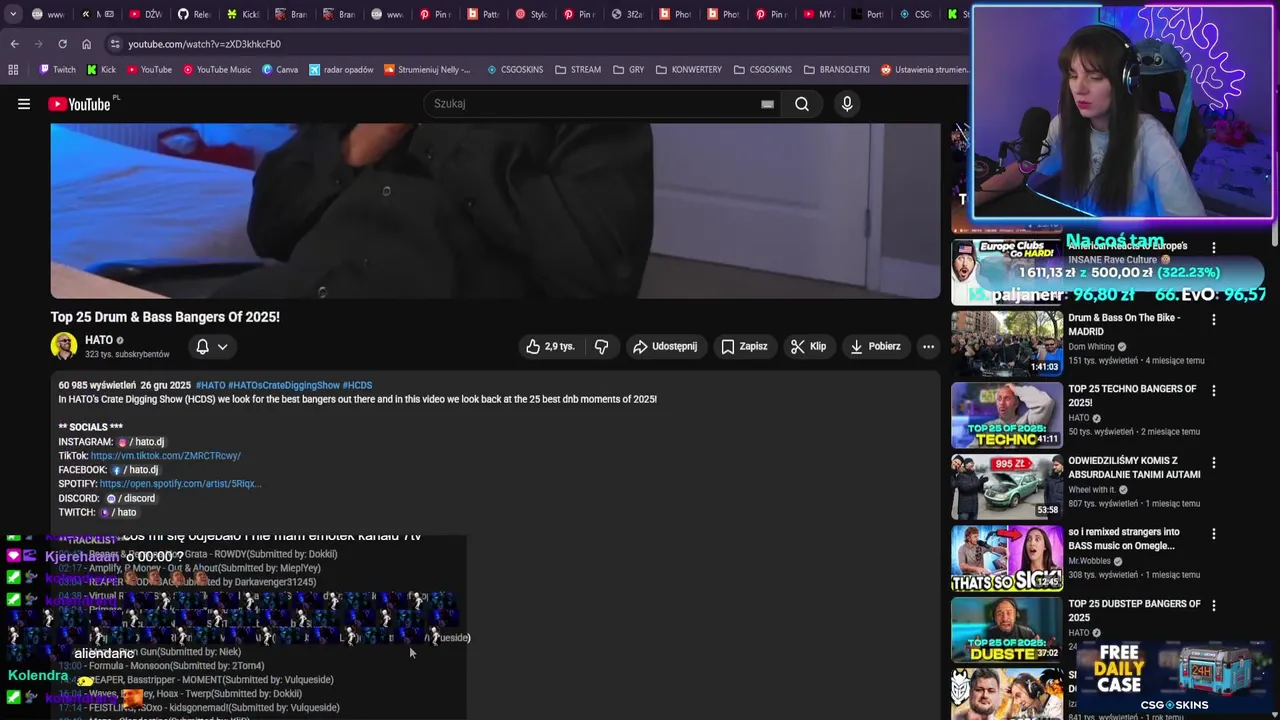1280x720 pixels.
Task: Open HATO channel avatar
Action: coord(64,346)
